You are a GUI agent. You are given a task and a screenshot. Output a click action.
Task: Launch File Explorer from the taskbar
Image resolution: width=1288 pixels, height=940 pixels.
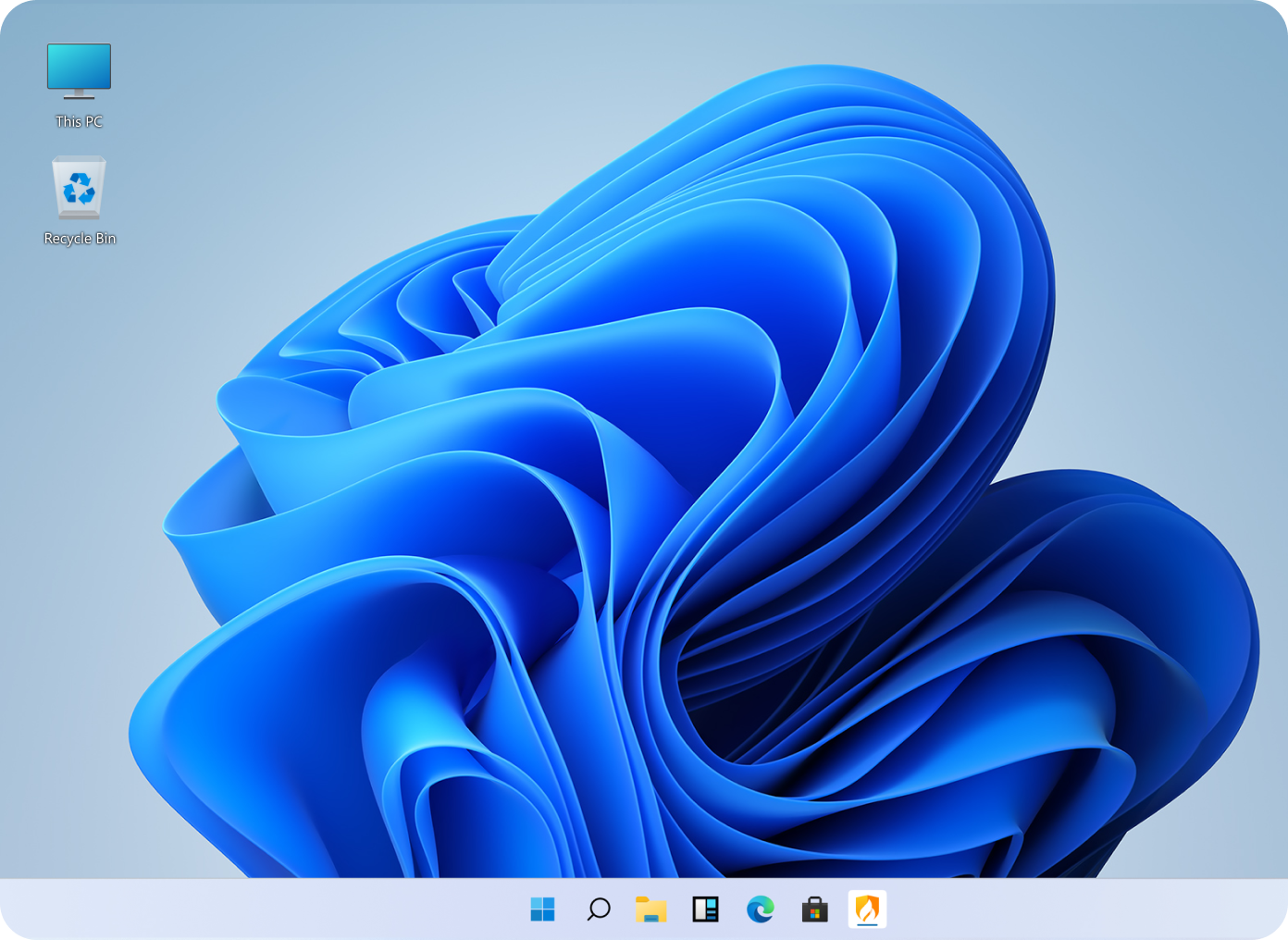click(x=651, y=909)
